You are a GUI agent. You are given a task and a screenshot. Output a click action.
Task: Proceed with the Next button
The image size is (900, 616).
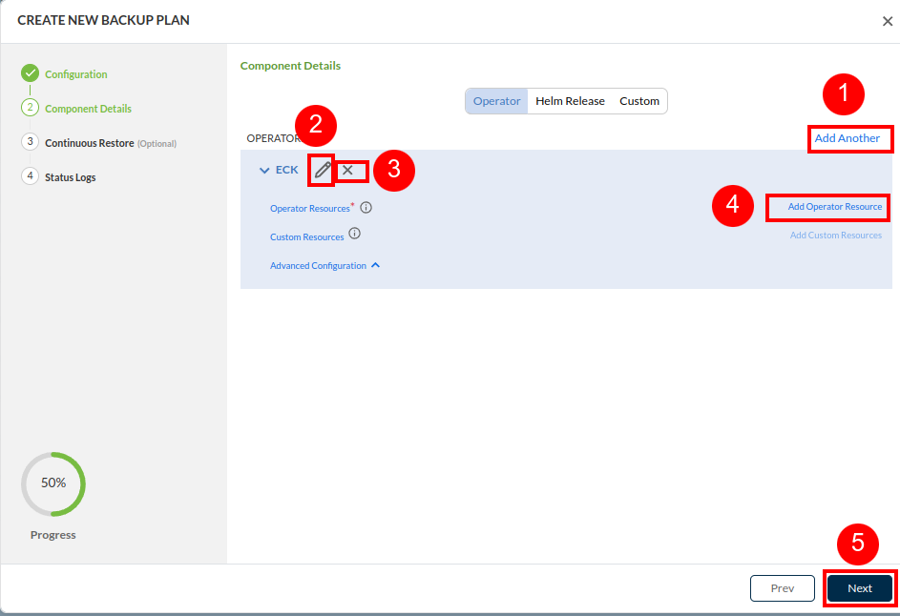click(x=860, y=588)
